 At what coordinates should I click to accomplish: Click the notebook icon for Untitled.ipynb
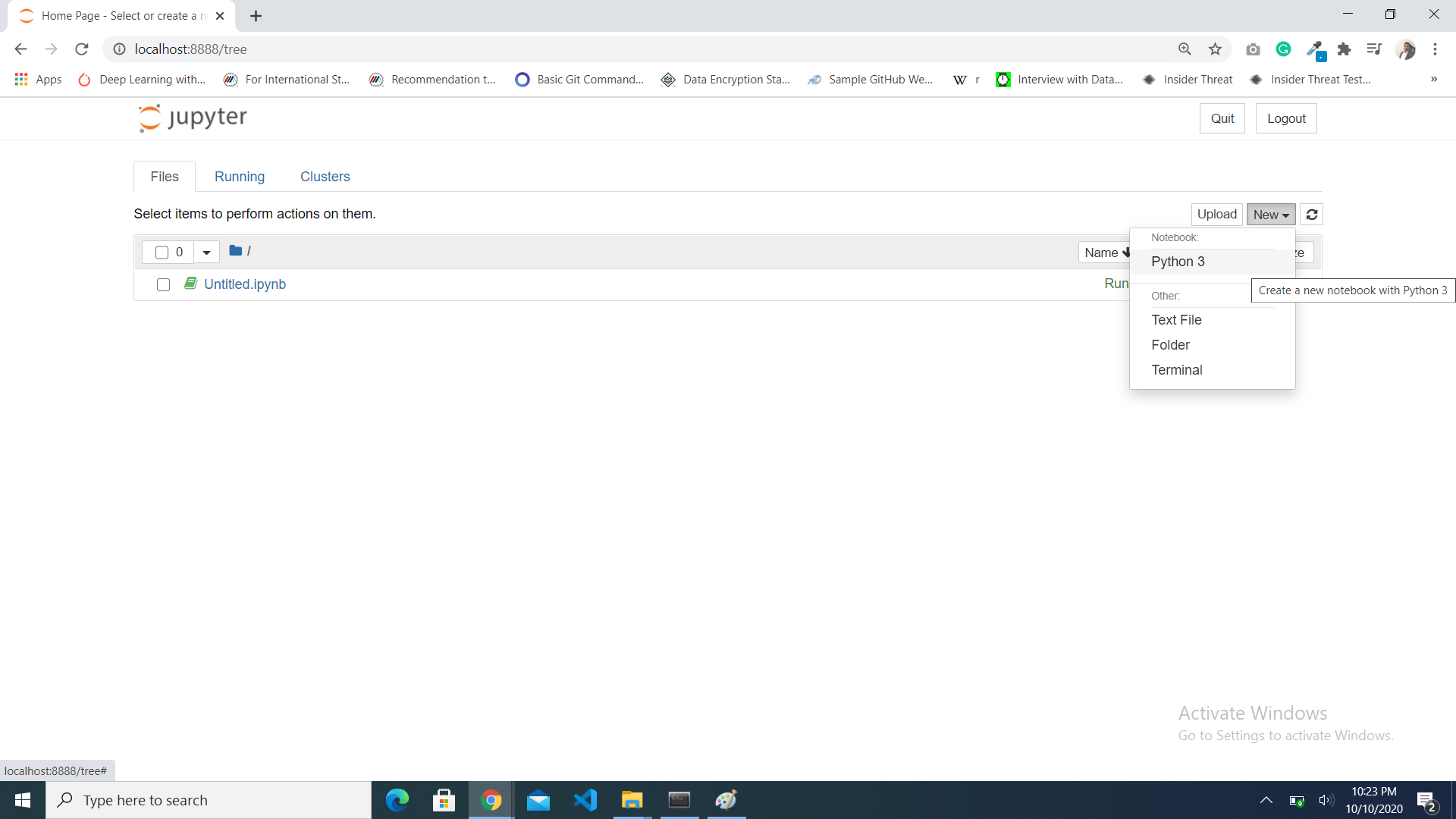coord(190,283)
